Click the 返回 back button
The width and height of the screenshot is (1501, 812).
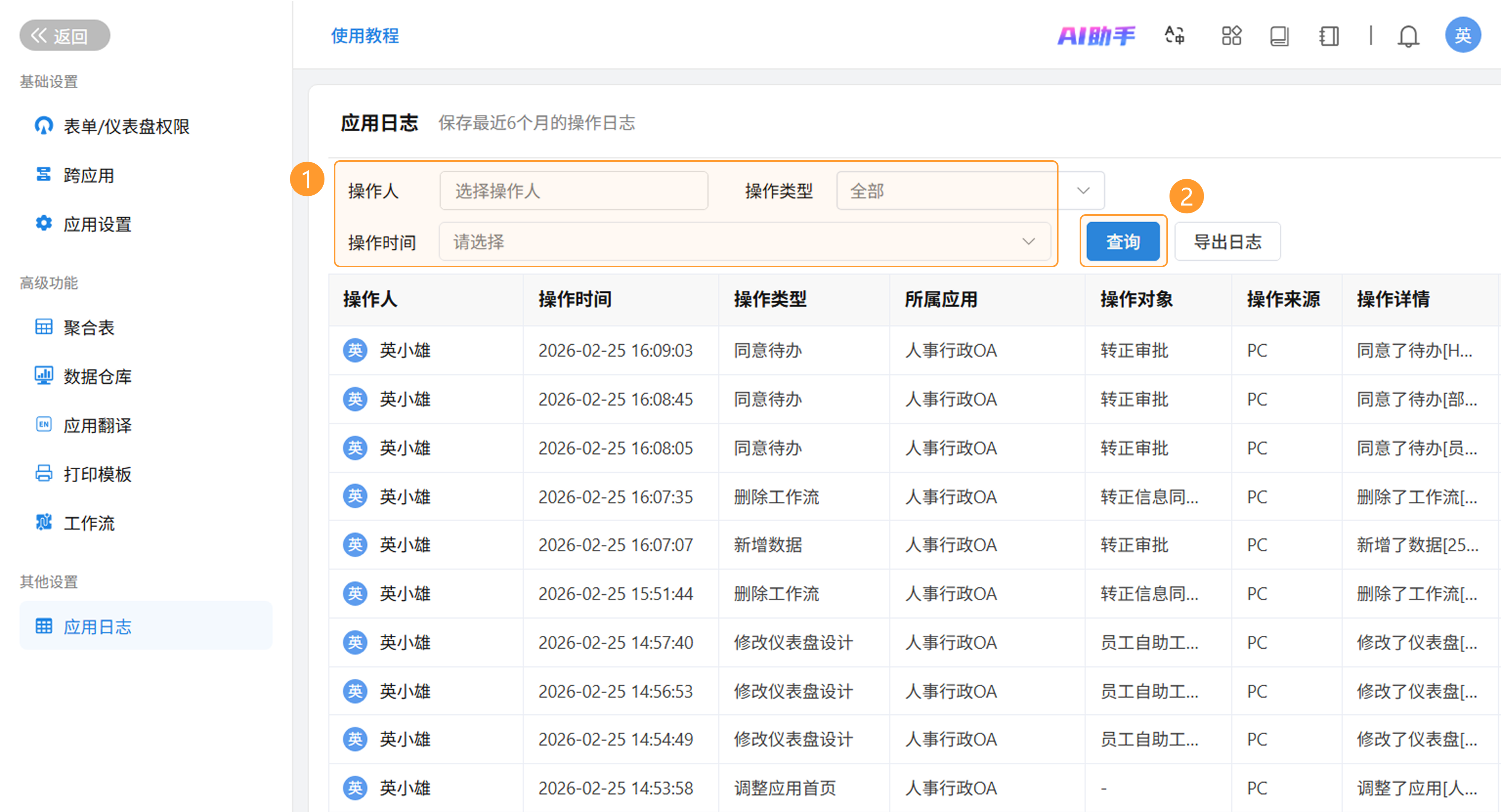[x=64, y=36]
